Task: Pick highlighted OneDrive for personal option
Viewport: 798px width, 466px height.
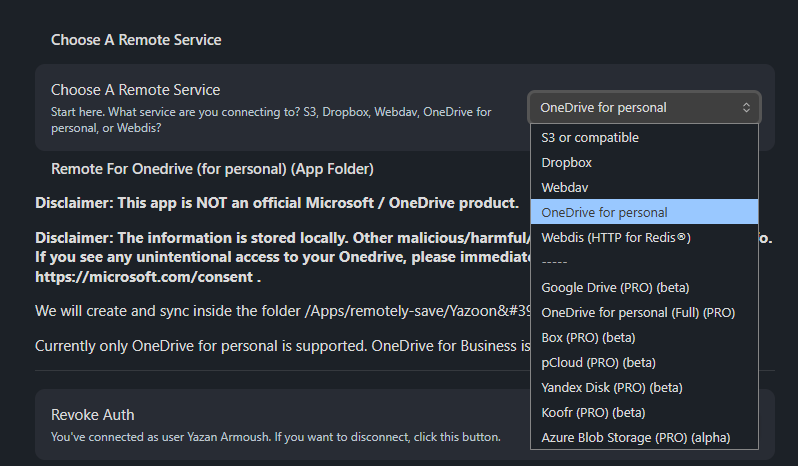Action: tap(644, 212)
